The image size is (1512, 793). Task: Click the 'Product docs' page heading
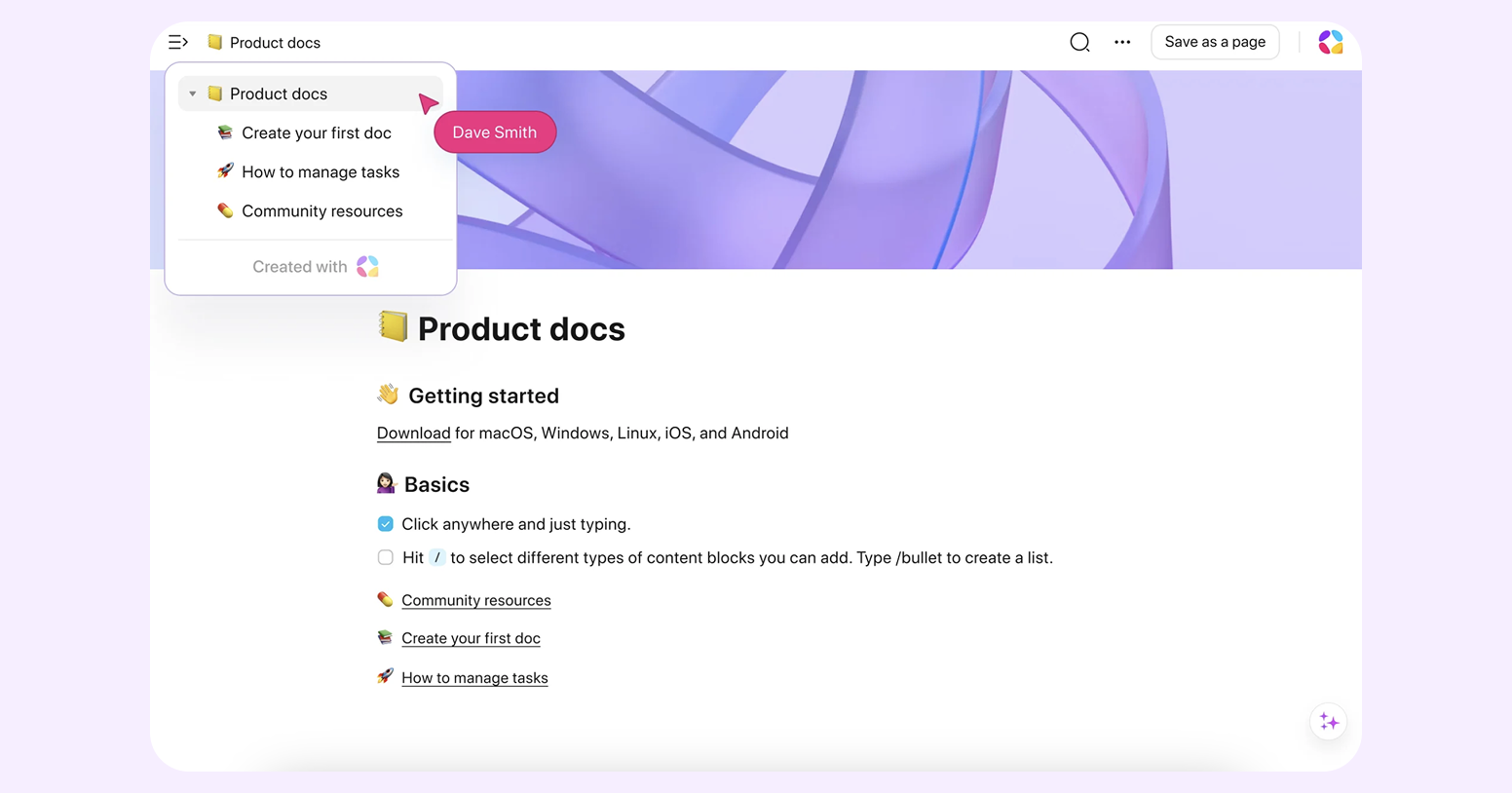pos(521,329)
